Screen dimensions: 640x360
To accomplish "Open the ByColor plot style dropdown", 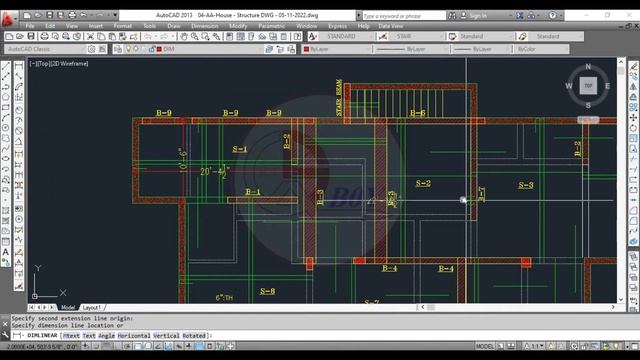I will click(x=542, y=49).
